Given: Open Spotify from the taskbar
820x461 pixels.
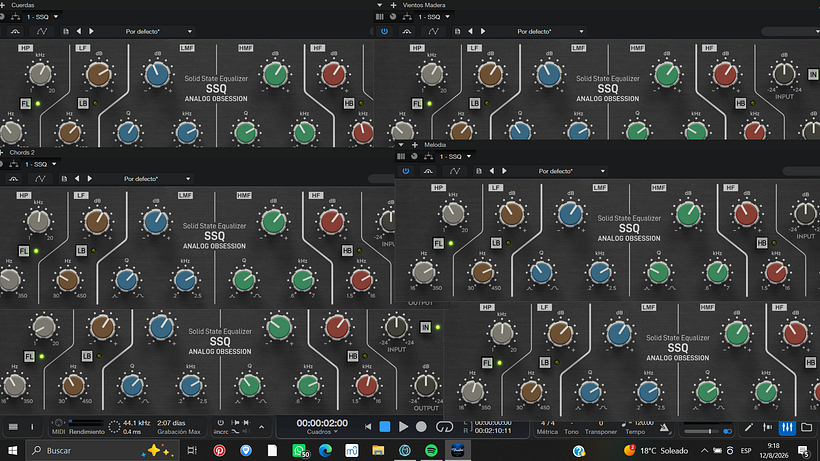Looking at the screenshot, I should [x=431, y=451].
